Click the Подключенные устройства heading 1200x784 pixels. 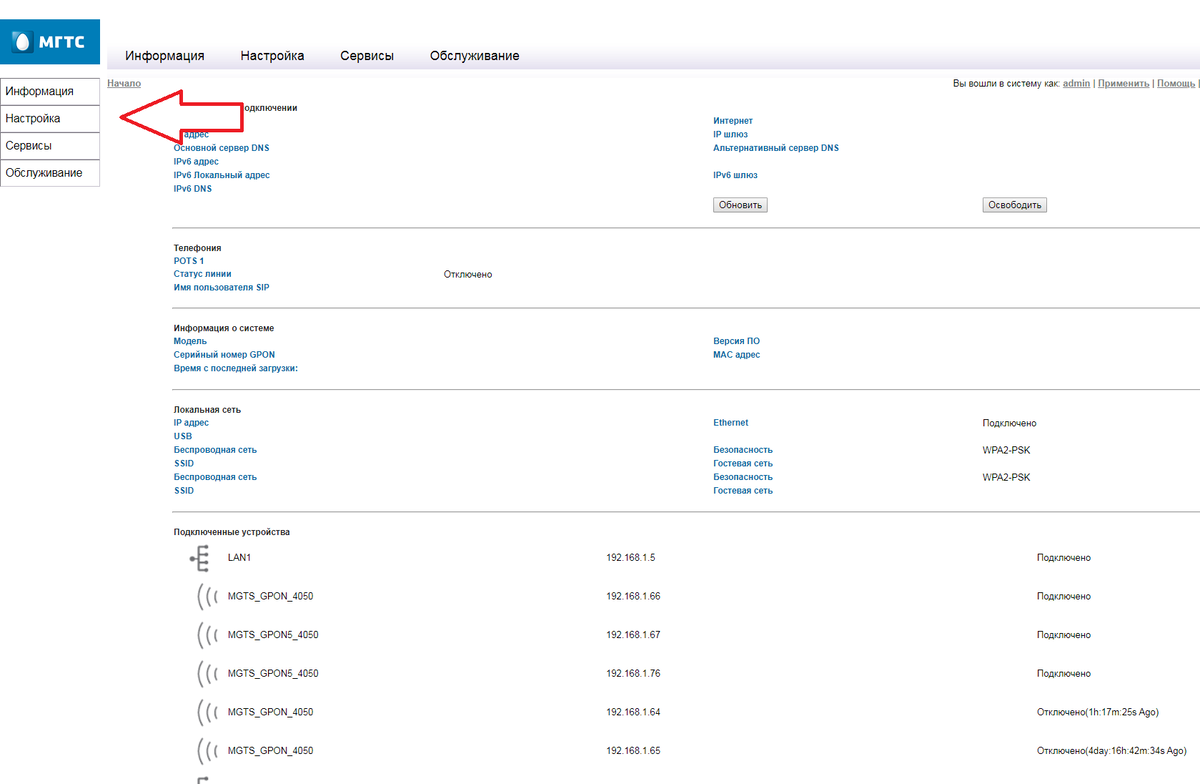coord(232,532)
